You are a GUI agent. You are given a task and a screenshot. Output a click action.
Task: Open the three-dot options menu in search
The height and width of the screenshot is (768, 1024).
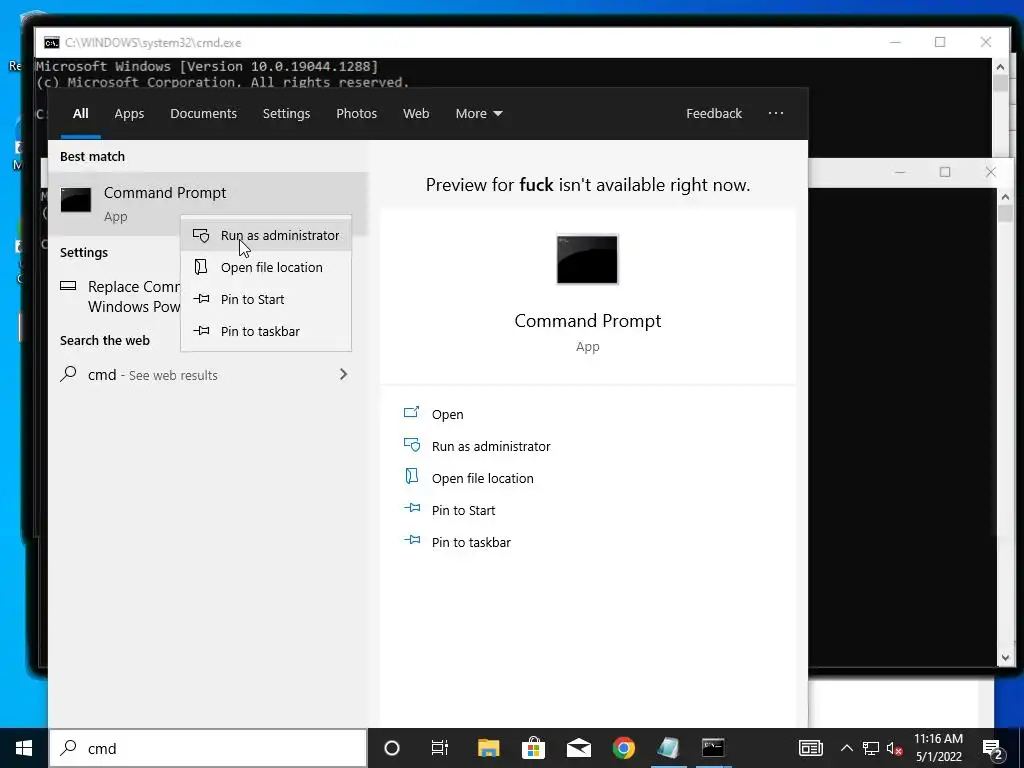tap(775, 113)
